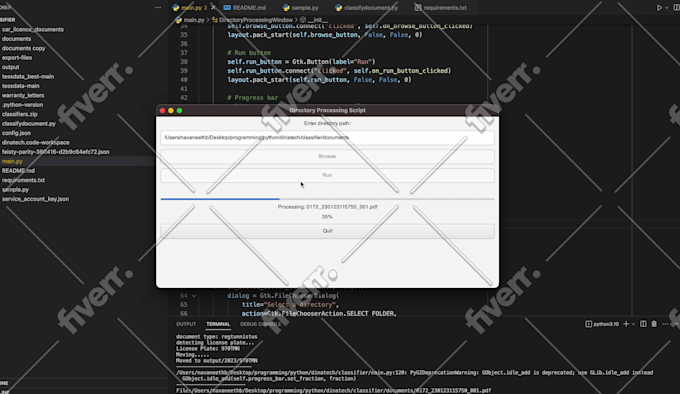Expand the tessdata_best-main folder

click(x=28, y=77)
